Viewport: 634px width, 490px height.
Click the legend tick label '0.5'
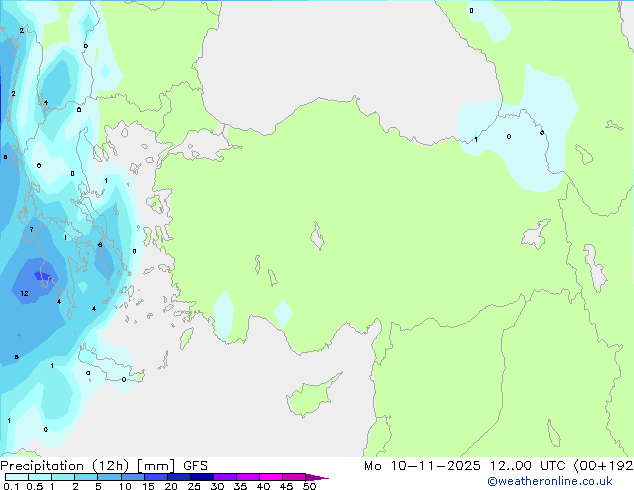(34, 486)
